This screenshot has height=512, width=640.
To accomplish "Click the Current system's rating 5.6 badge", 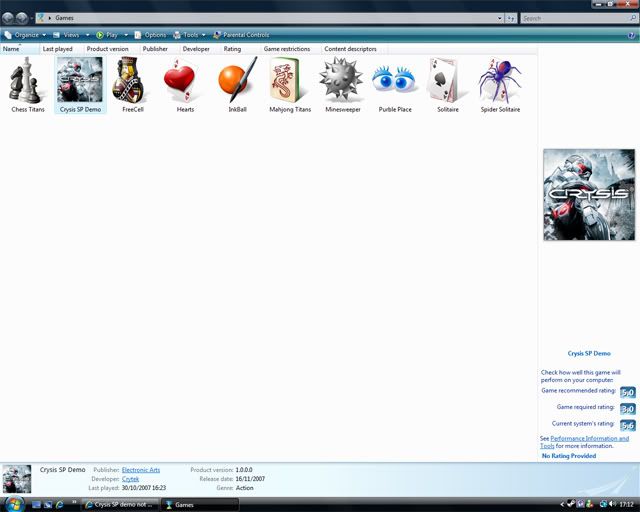I will [x=627, y=426].
